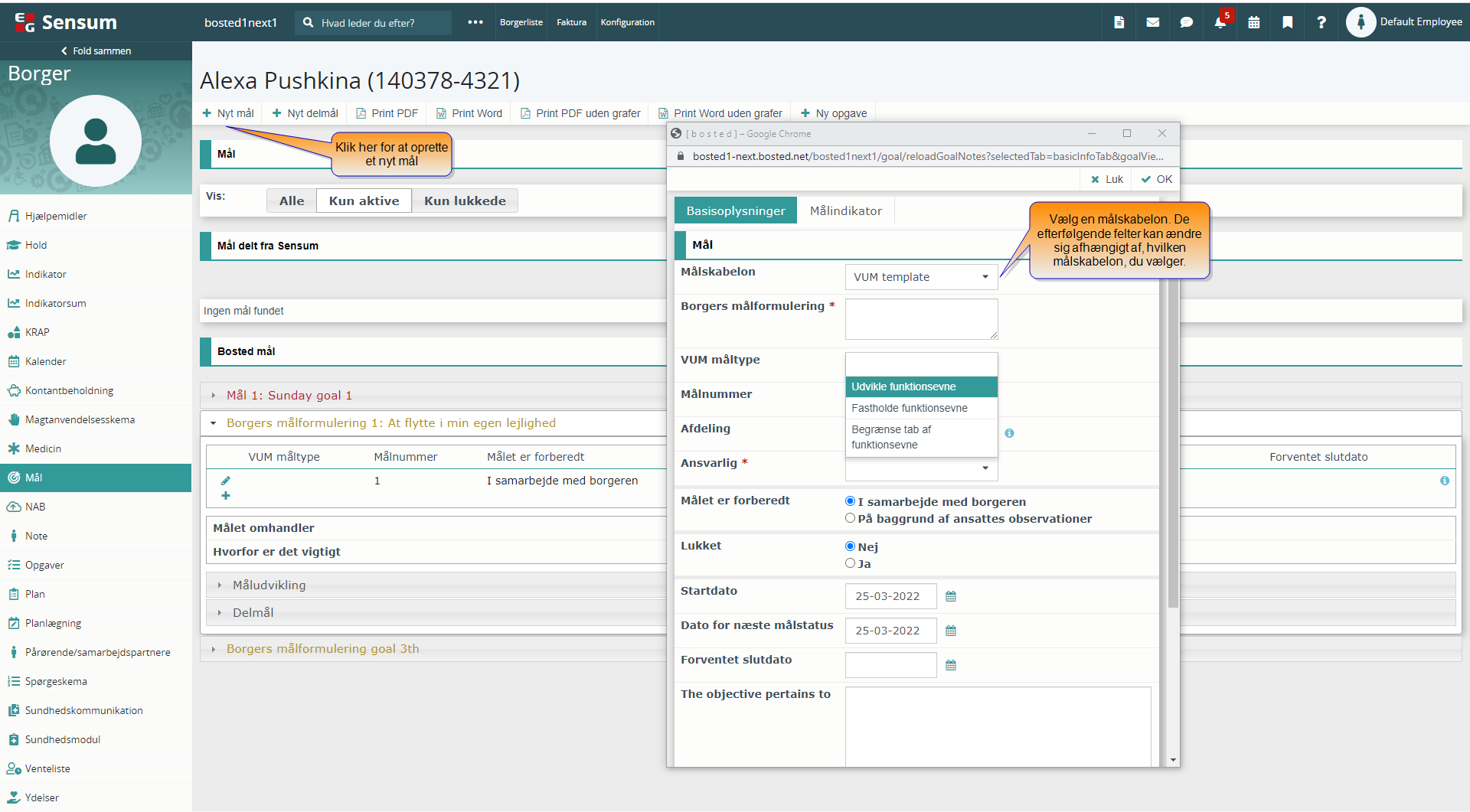Viewport: 1470px width, 812px height.
Task: Open Faktura in the top menu
Action: [571, 22]
